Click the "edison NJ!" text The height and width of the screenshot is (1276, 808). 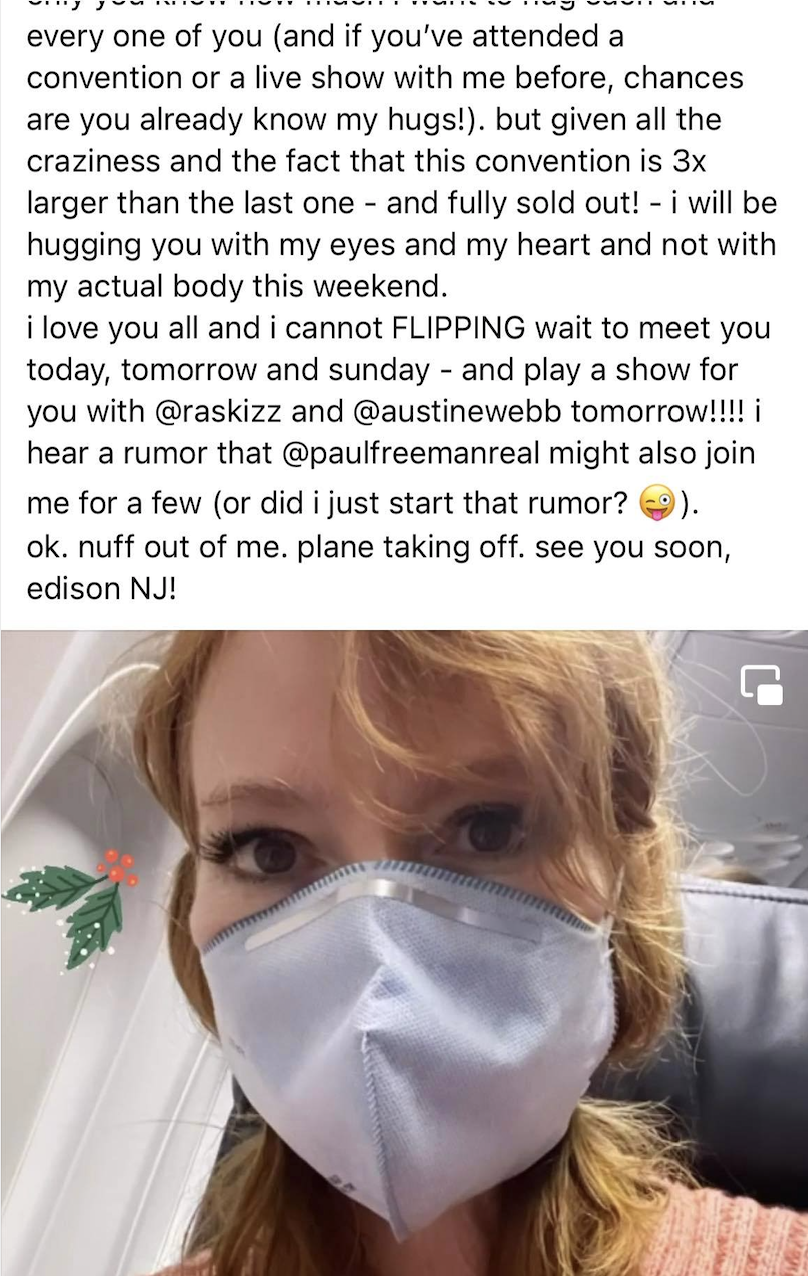[102, 588]
